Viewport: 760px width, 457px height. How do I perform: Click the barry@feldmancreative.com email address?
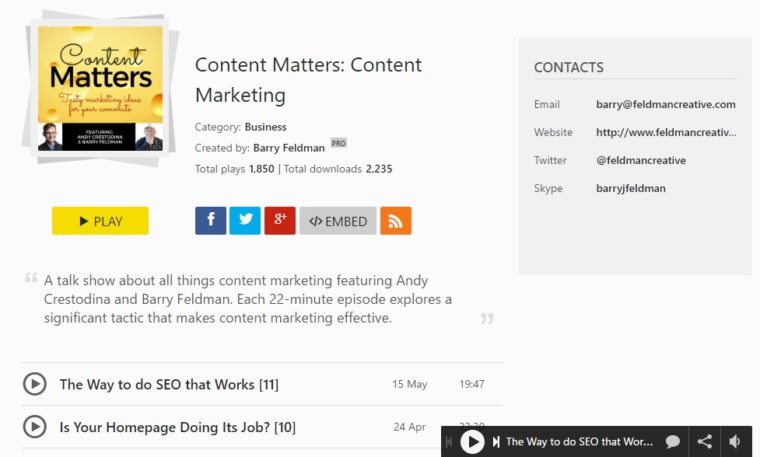coord(665,104)
